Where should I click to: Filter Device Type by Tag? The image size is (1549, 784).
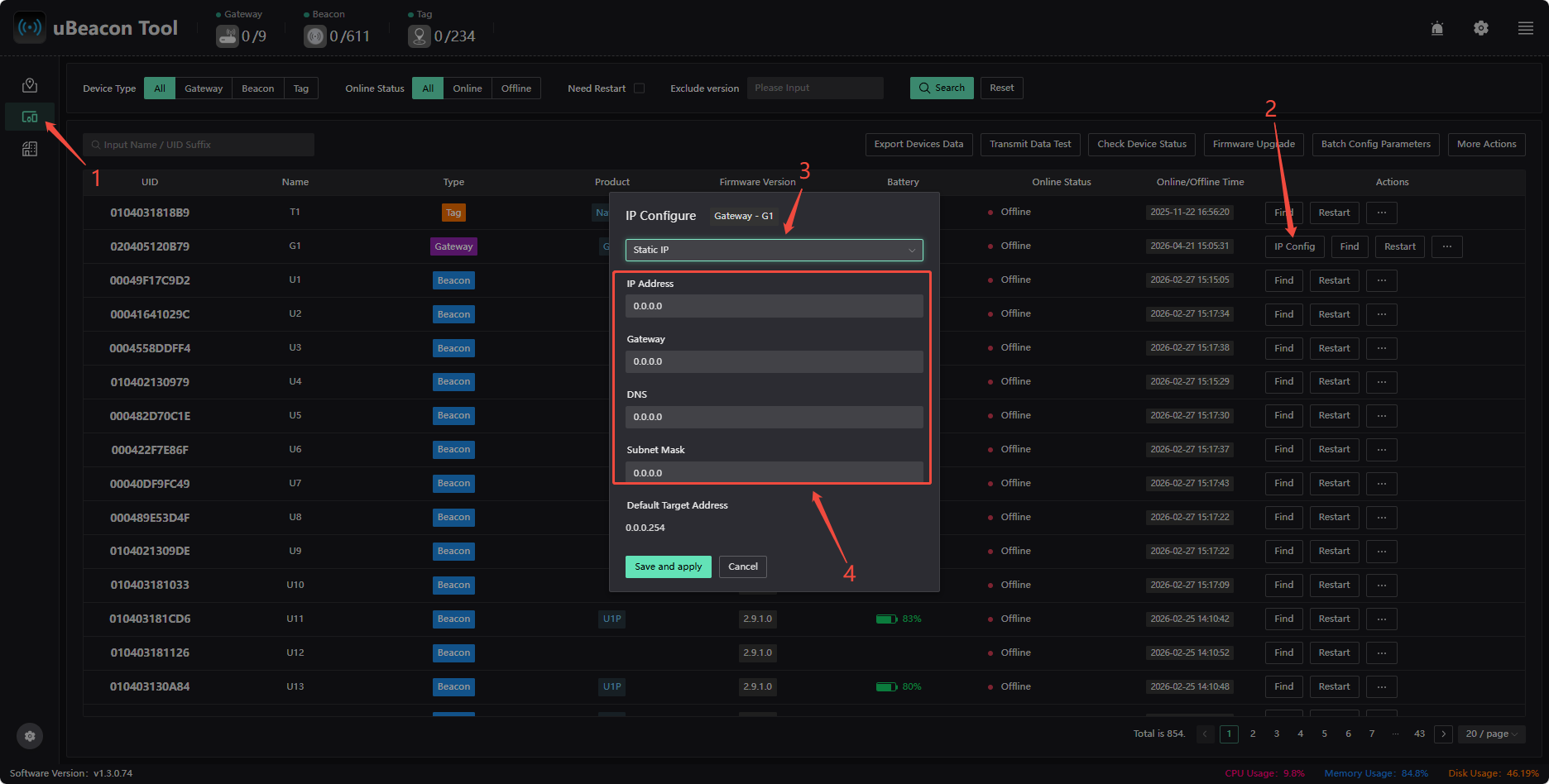[301, 88]
